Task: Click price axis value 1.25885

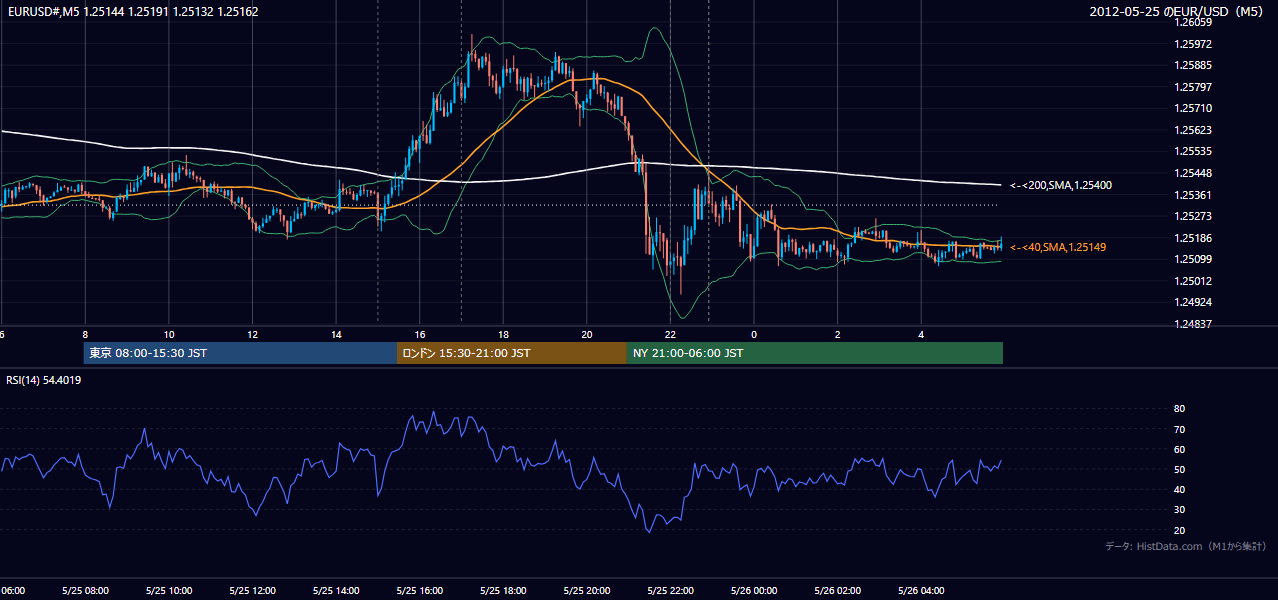Action: tap(1194, 66)
